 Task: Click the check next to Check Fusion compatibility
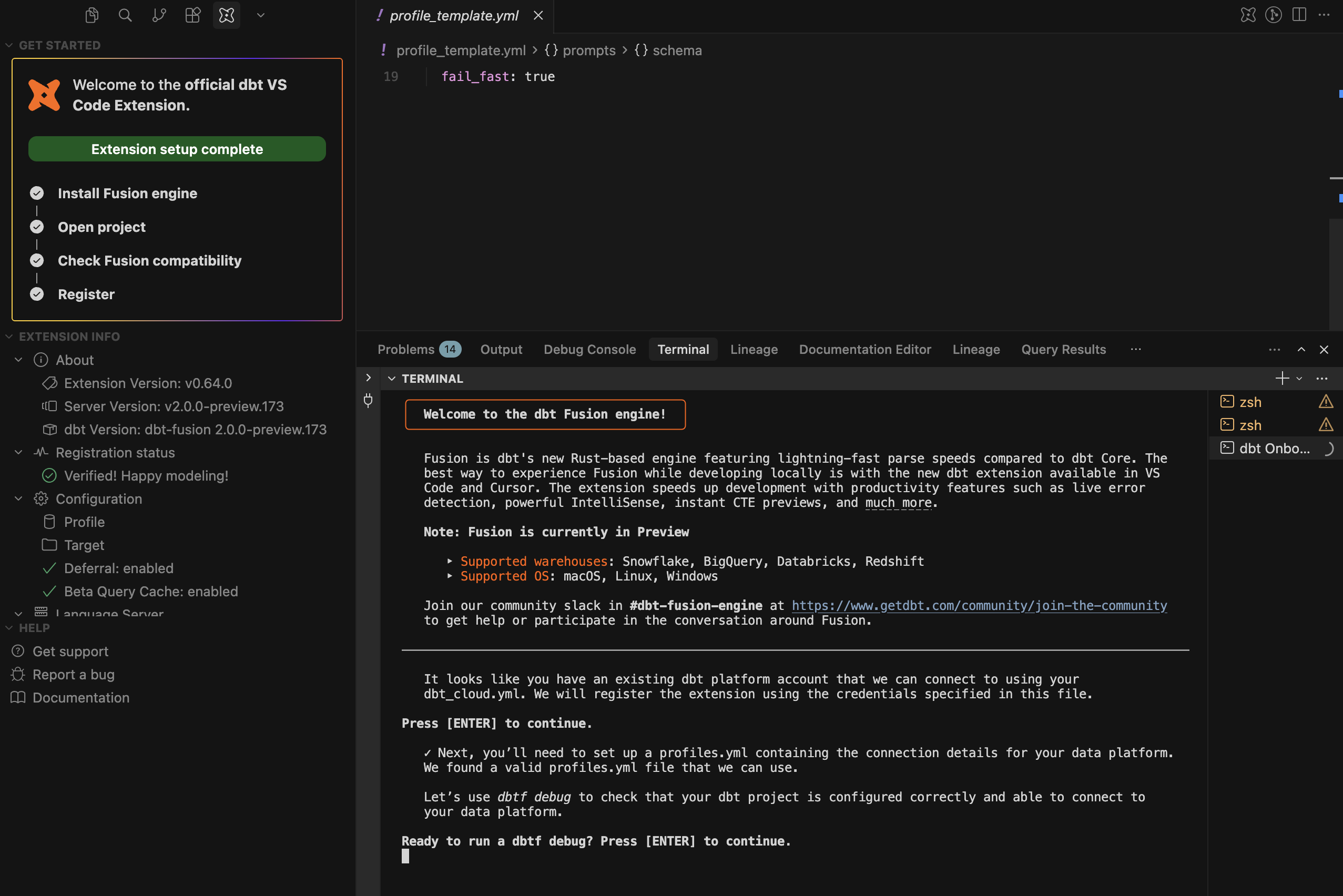tap(37, 261)
